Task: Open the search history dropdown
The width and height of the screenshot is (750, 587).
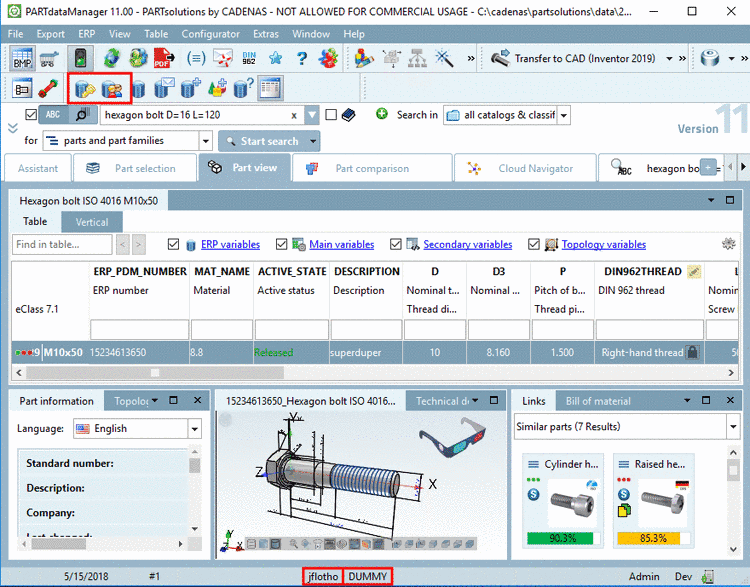Action: tap(312, 115)
